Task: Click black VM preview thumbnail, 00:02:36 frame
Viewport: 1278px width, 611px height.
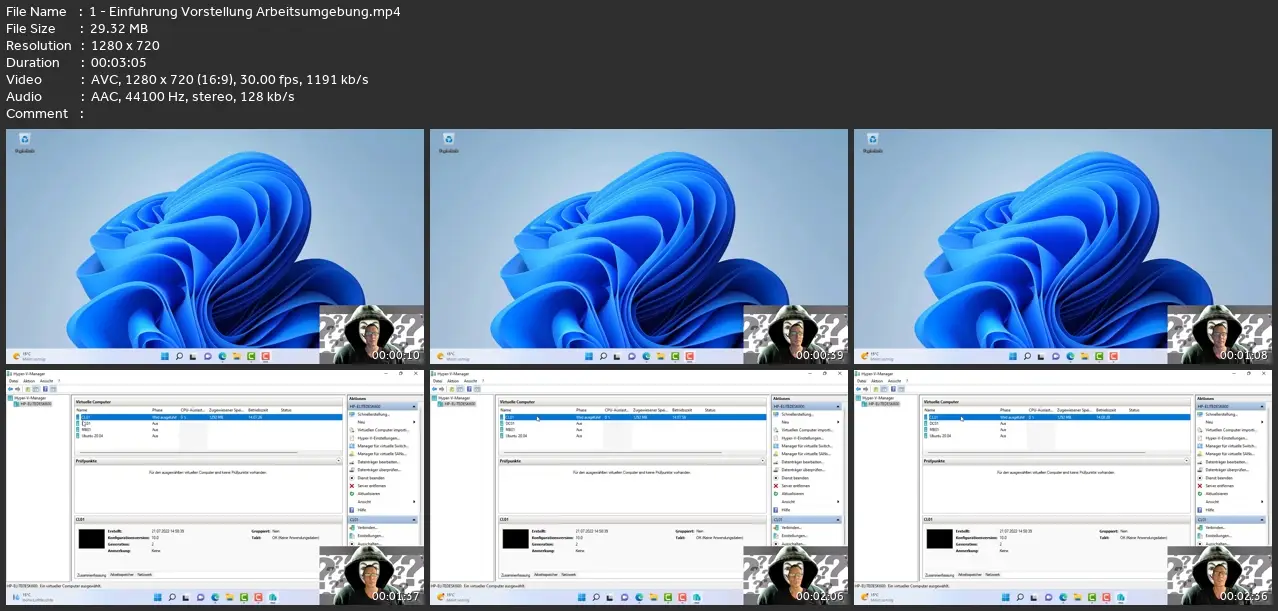Action: click(x=940, y=539)
